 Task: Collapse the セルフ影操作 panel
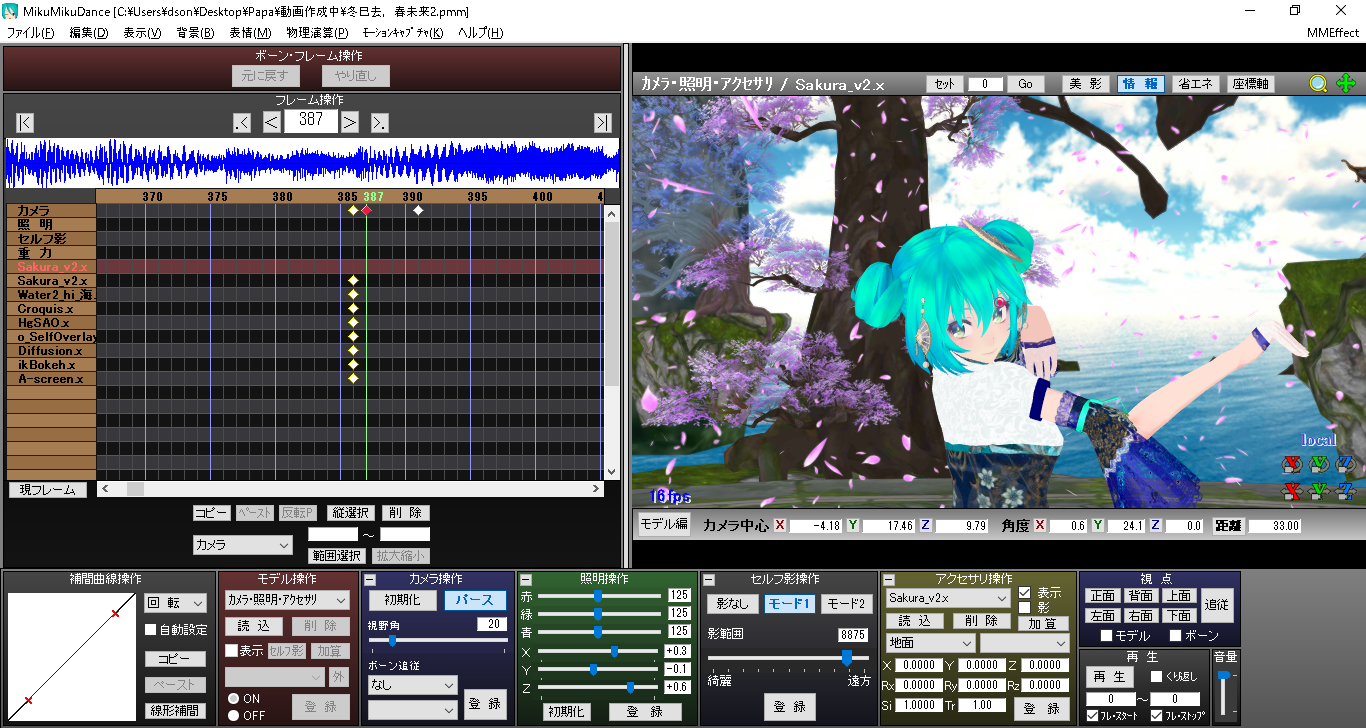[709, 580]
